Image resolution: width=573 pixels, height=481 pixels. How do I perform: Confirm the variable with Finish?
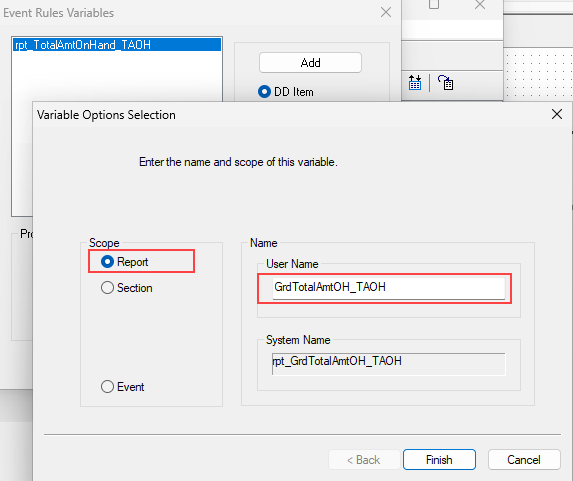tap(439, 459)
